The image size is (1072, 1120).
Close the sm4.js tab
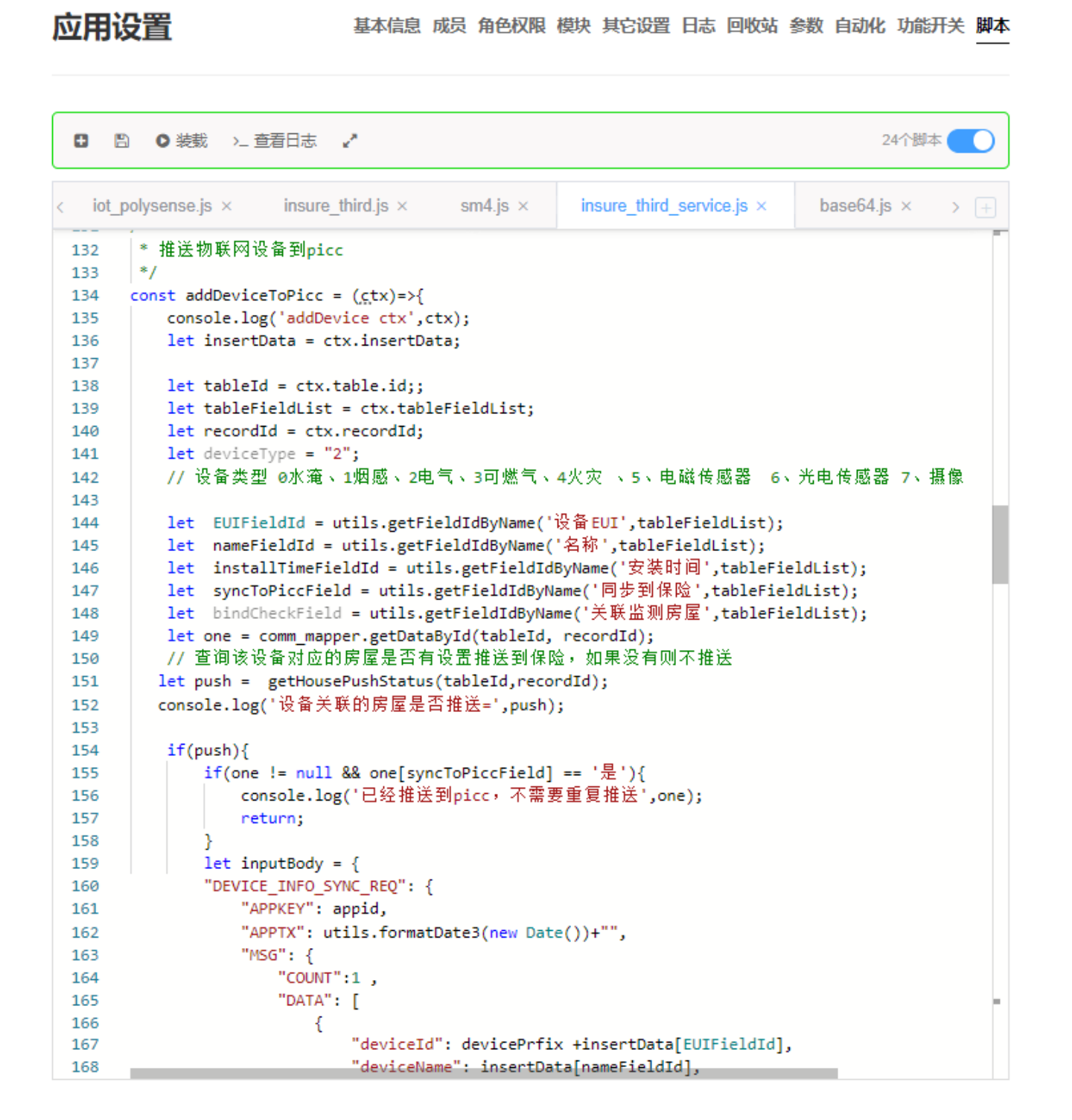523,206
